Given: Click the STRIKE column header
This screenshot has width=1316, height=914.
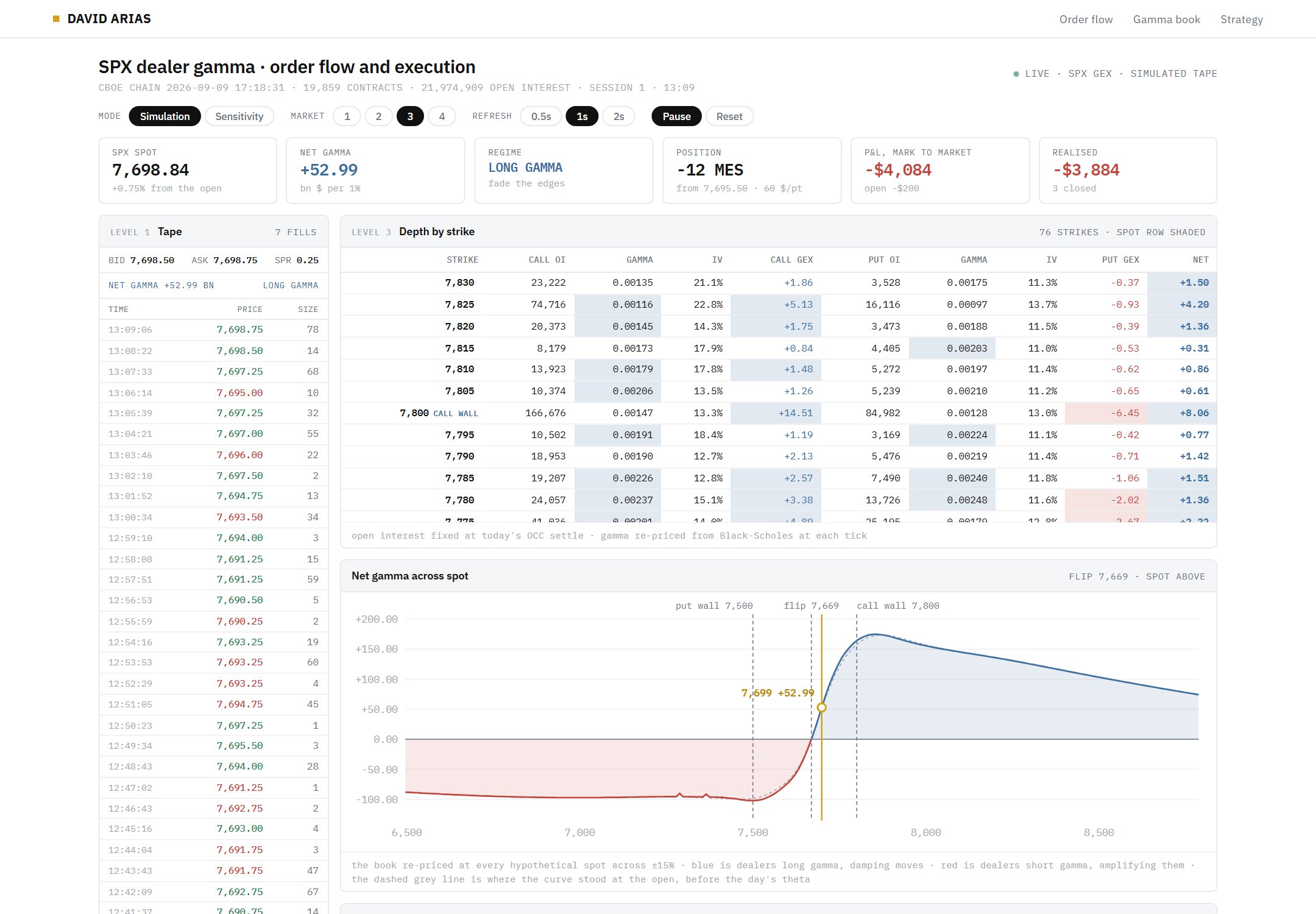Looking at the screenshot, I should coord(462,260).
